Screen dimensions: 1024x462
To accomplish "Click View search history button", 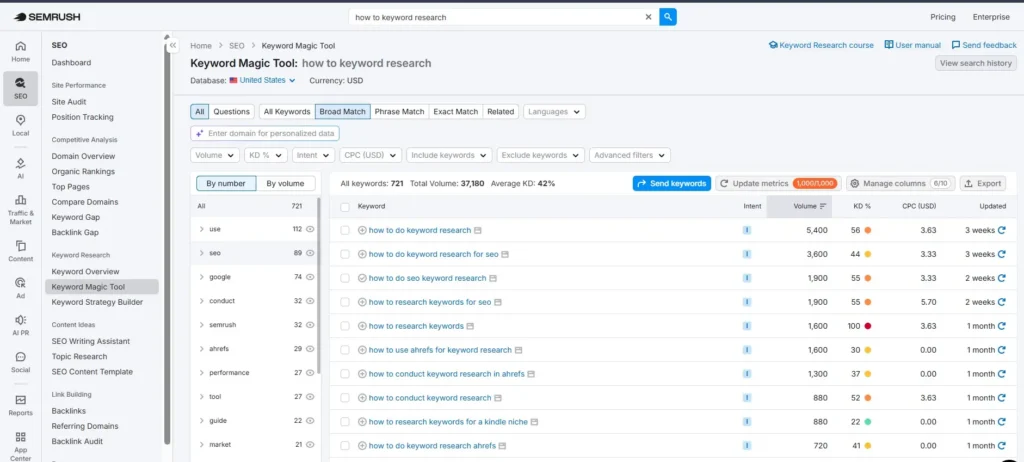I will coord(976,63).
